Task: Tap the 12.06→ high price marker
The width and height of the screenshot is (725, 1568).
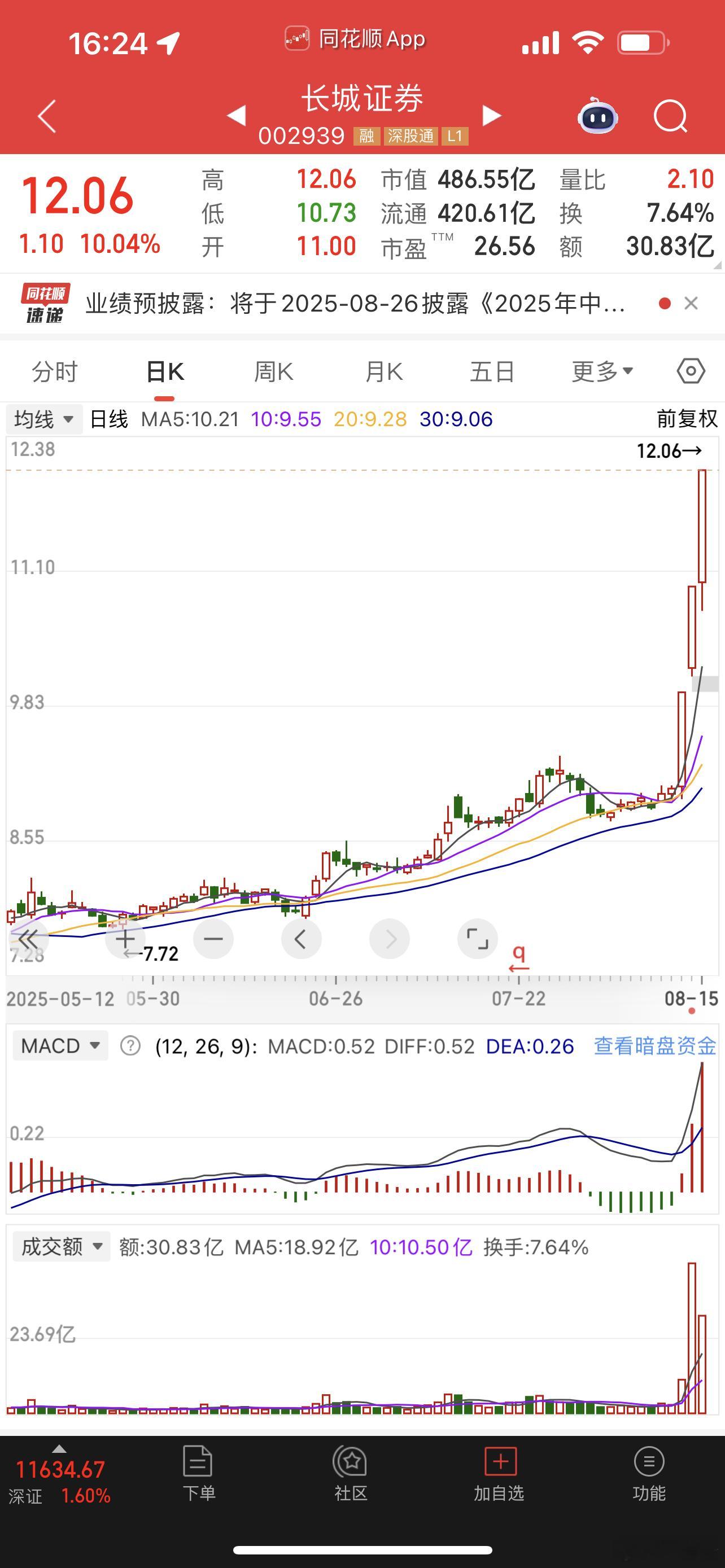Action: (x=669, y=450)
